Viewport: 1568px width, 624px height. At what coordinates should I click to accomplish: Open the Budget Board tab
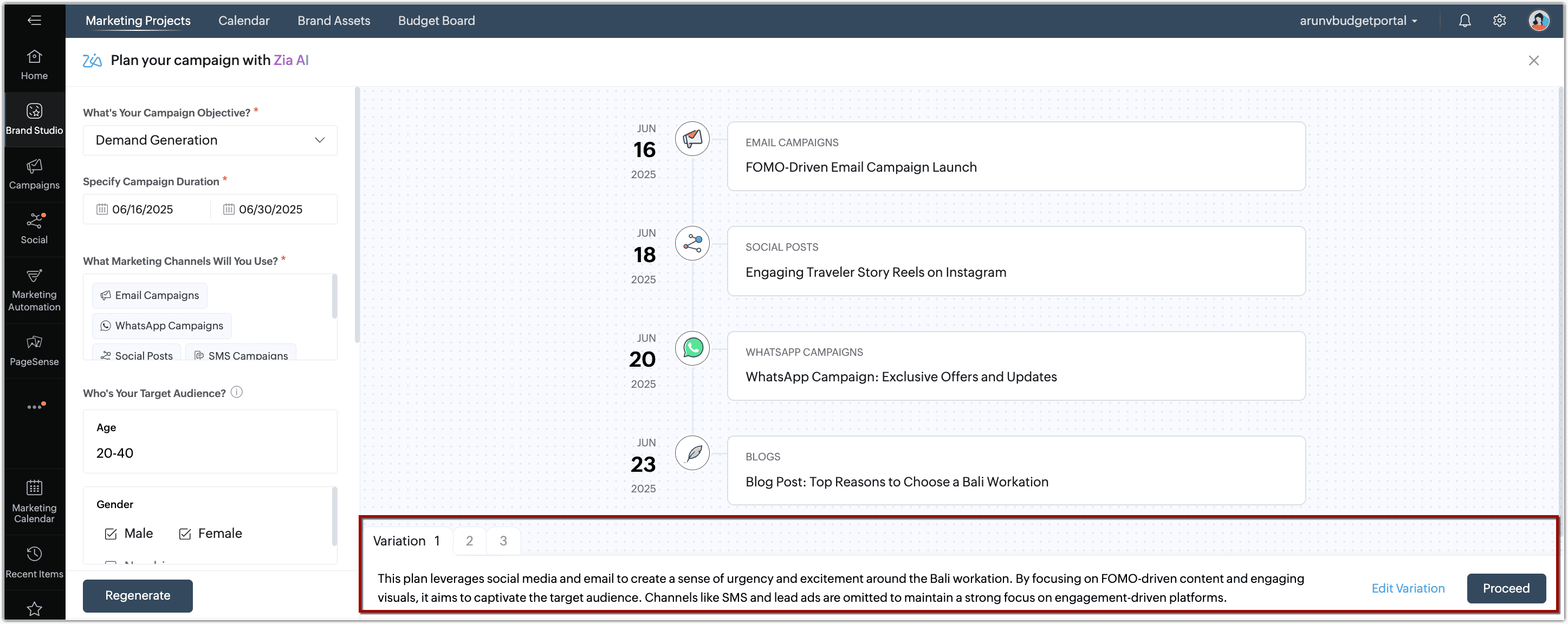(x=436, y=21)
